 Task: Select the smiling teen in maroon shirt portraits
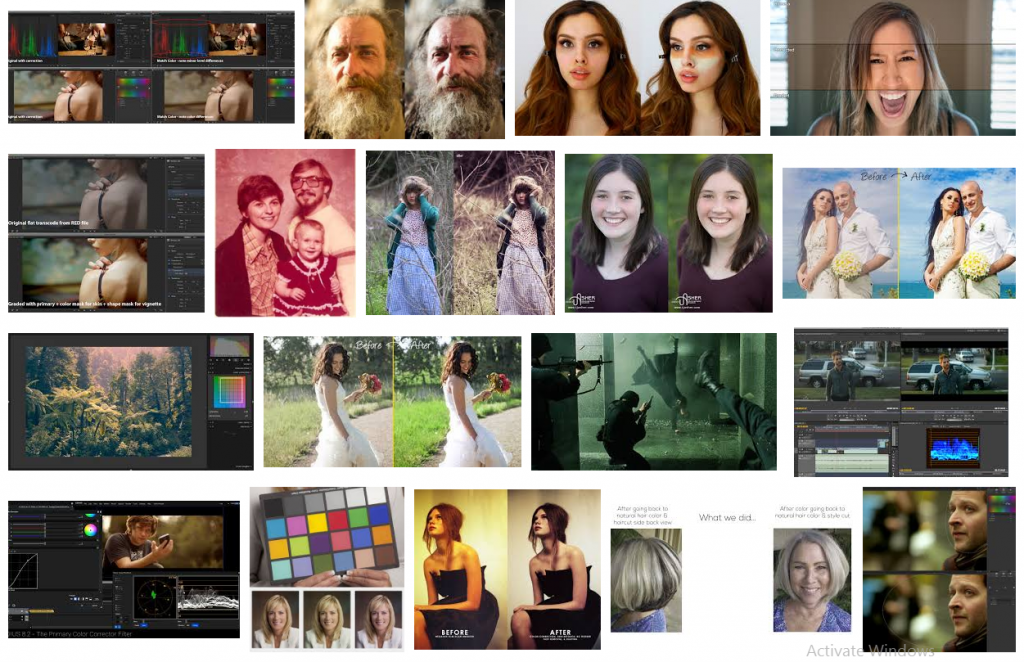pos(669,233)
